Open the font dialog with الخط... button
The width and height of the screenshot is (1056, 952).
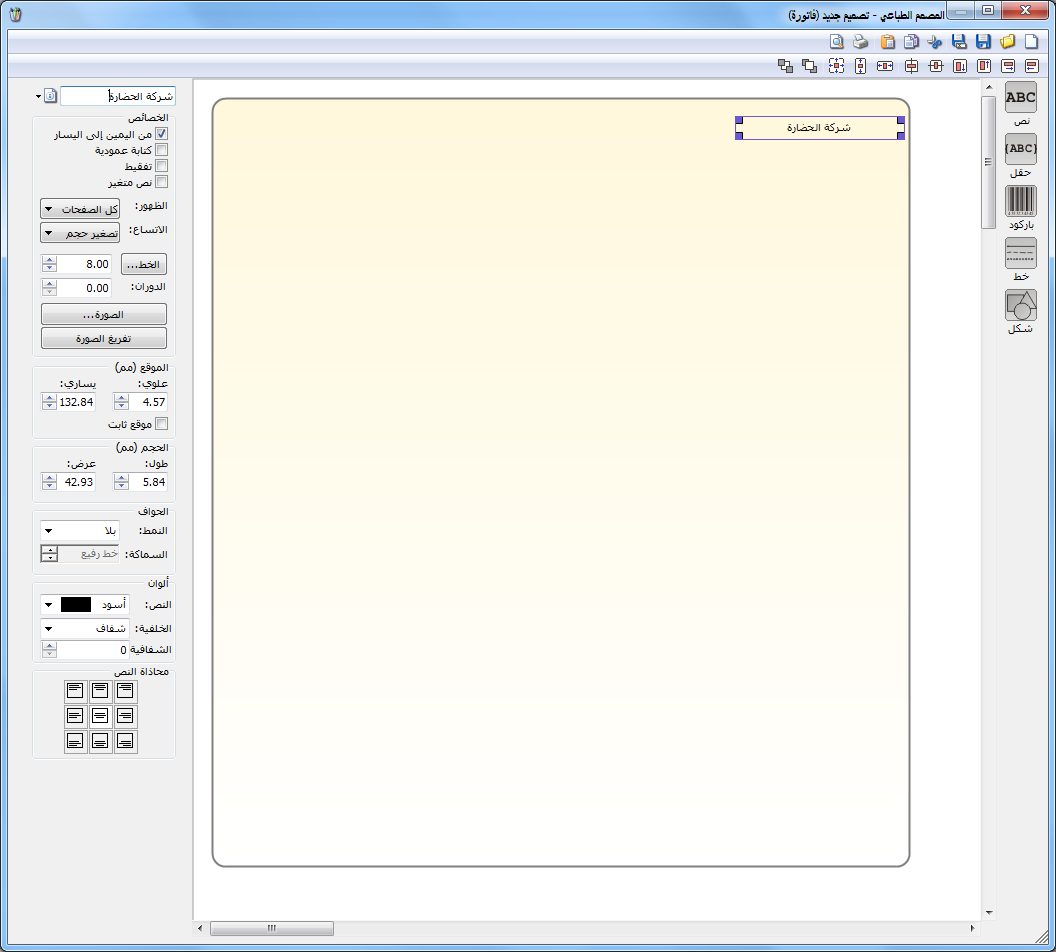(x=144, y=264)
